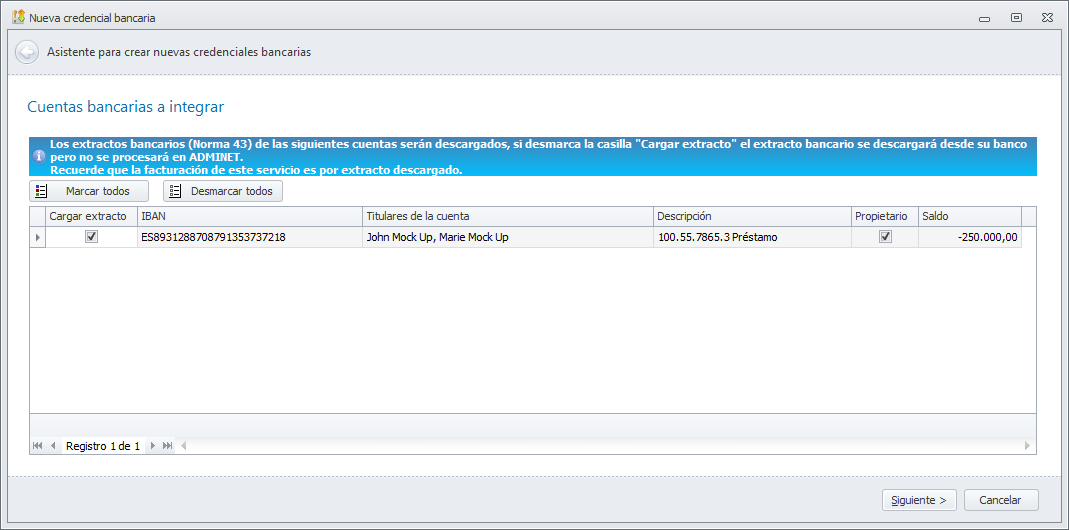Go to next record arrow
Image resolution: width=1069 pixels, height=530 pixels.
(153, 446)
